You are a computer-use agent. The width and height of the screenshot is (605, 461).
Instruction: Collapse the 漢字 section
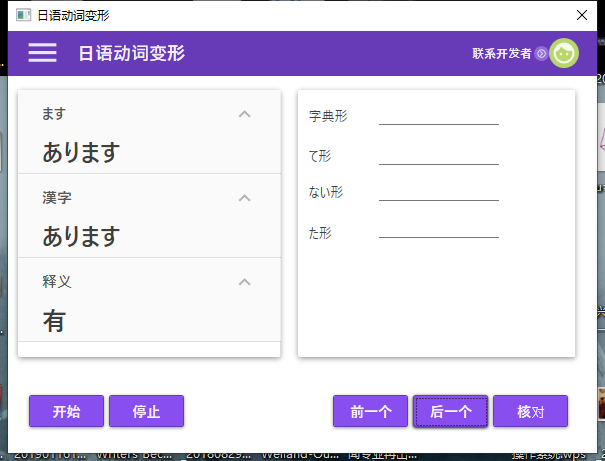(245, 198)
